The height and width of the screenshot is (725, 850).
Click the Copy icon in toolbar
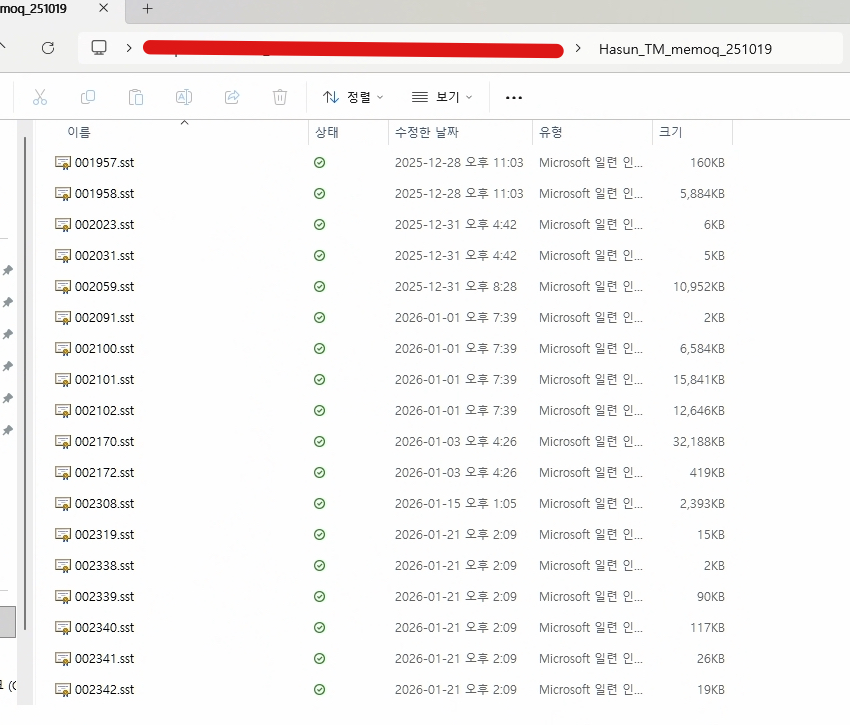pos(88,97)
